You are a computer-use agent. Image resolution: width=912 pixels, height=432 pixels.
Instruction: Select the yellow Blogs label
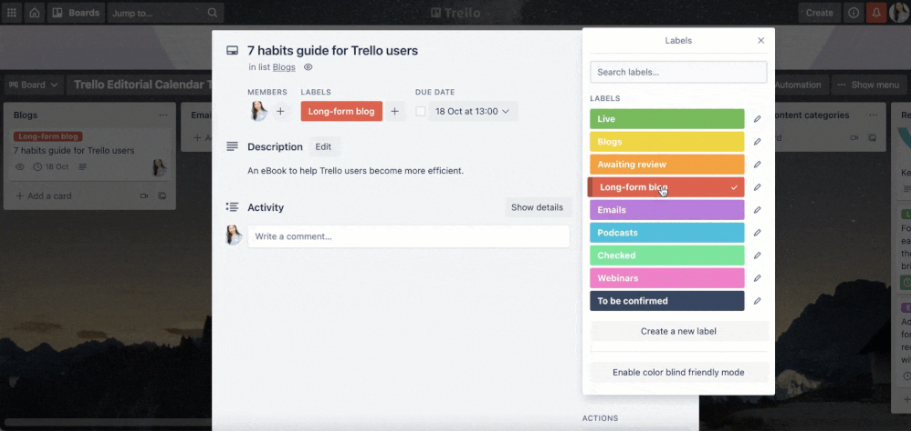tap(667, 141)
